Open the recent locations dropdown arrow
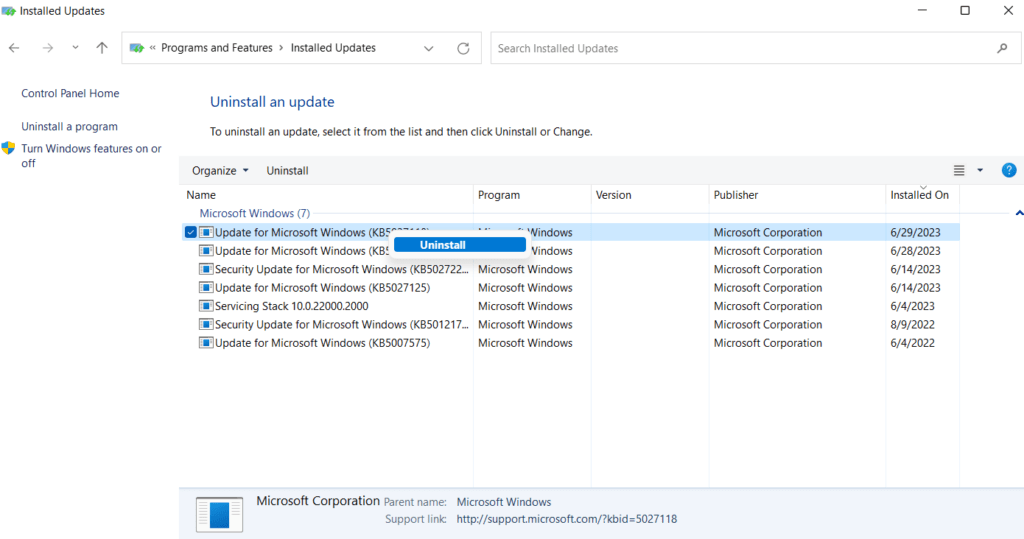 point(75,48)
